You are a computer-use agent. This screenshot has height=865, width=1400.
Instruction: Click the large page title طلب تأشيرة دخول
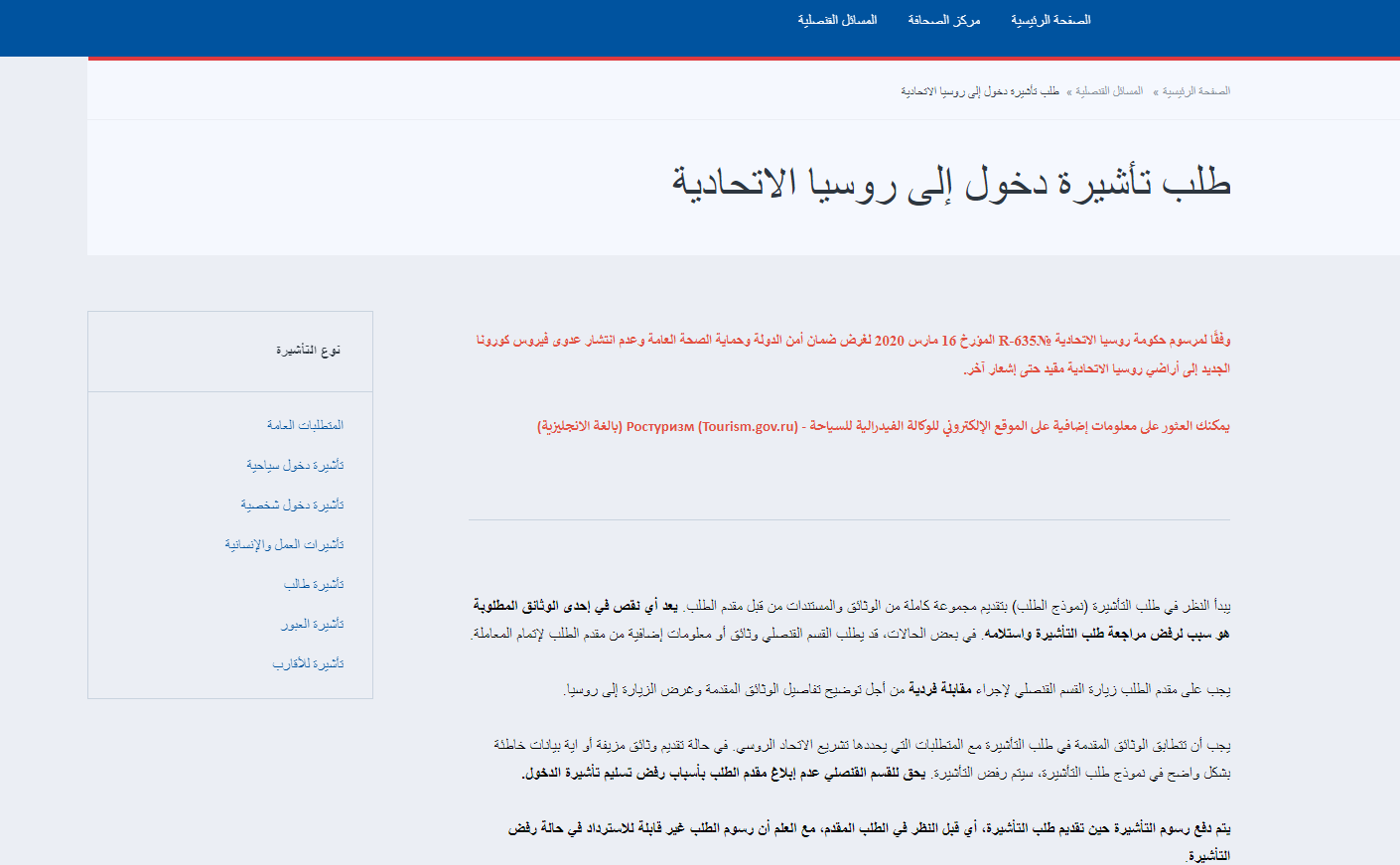[x=950, y=184]
